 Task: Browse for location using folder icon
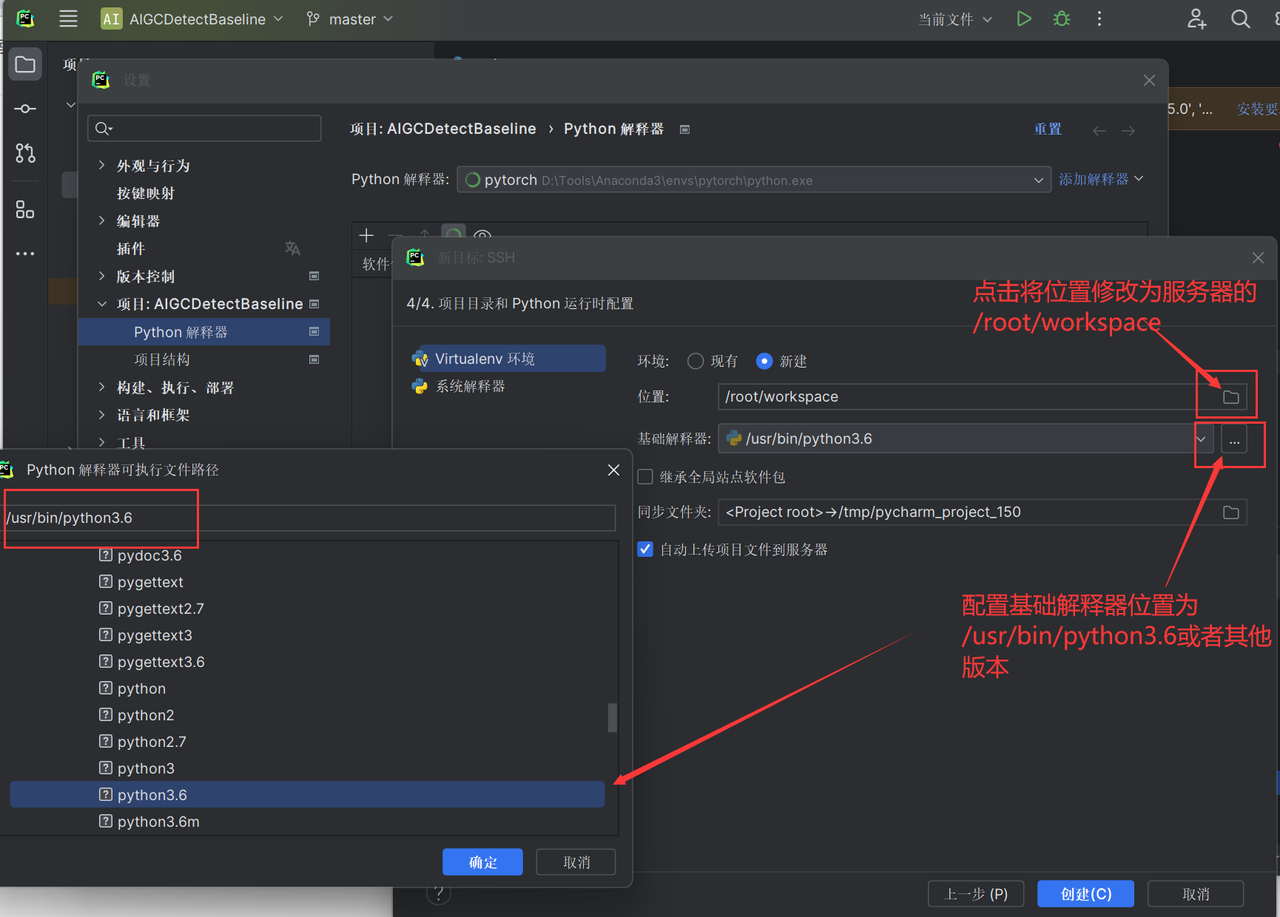click(x=1231, y=397)
